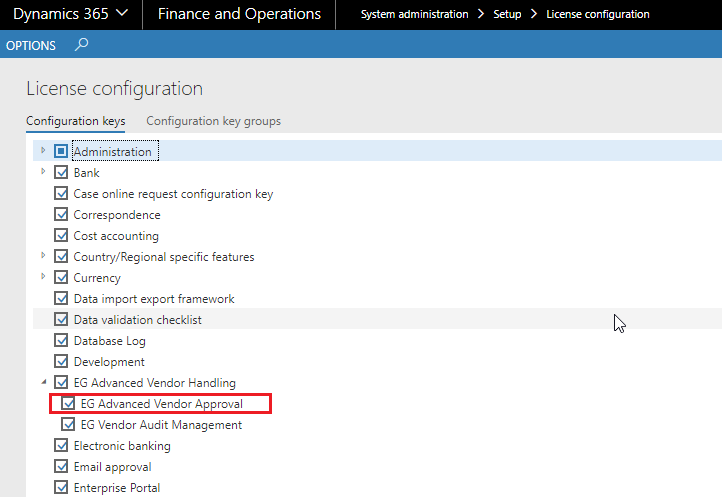722x497 pixels.
Task: Open the search magnifier icon
Action: click(82, 45)
